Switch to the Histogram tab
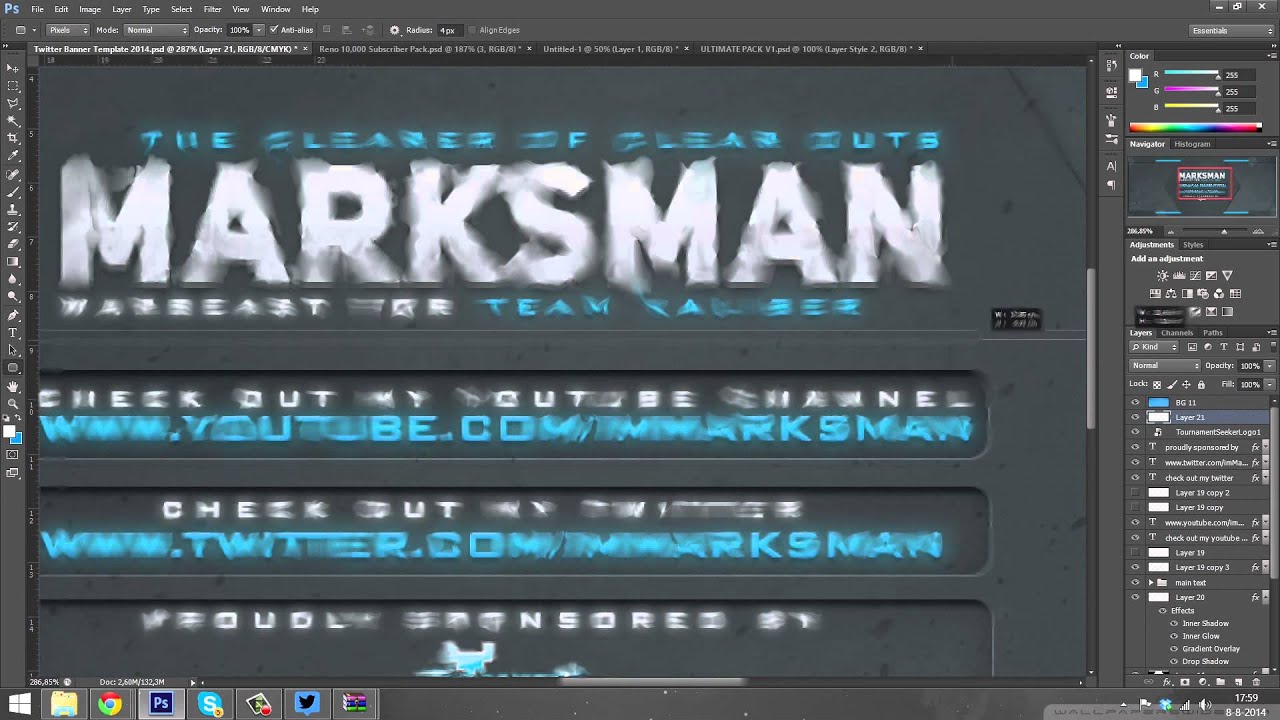Viewport: 1280px width, 720px height. point(1192,144)
